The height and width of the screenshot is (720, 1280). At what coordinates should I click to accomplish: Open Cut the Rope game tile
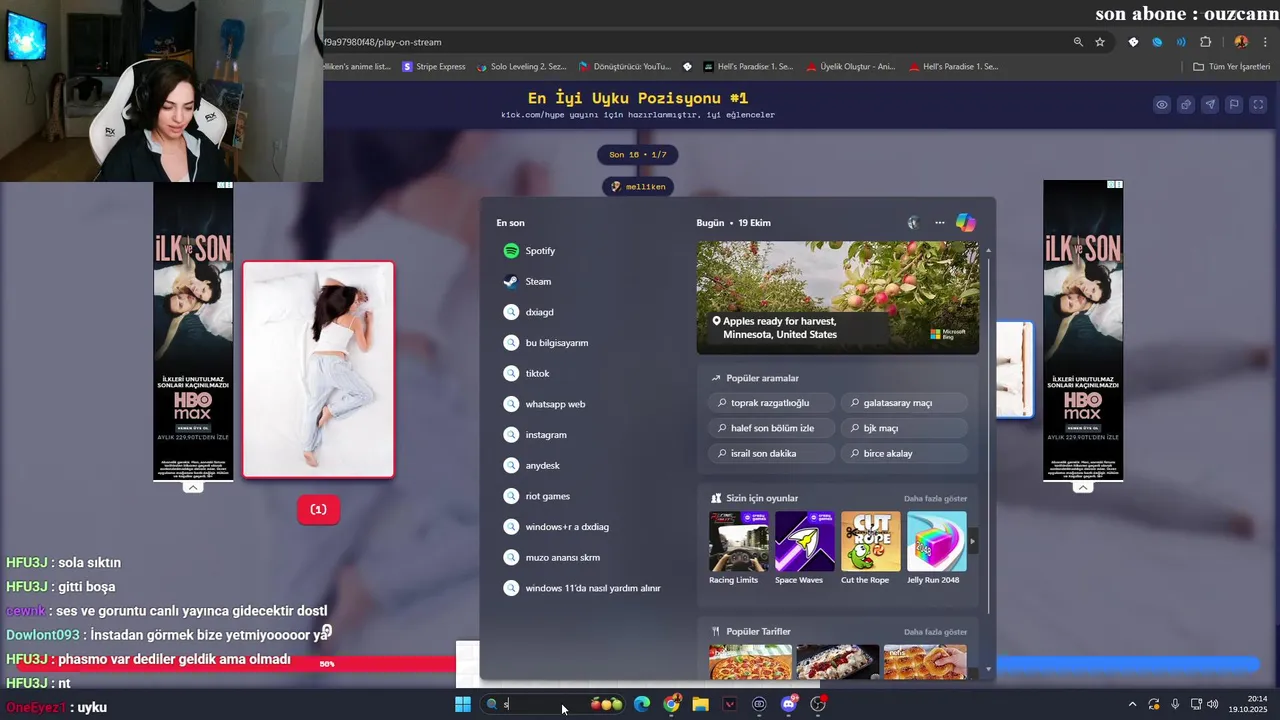[x=870, y=548]
